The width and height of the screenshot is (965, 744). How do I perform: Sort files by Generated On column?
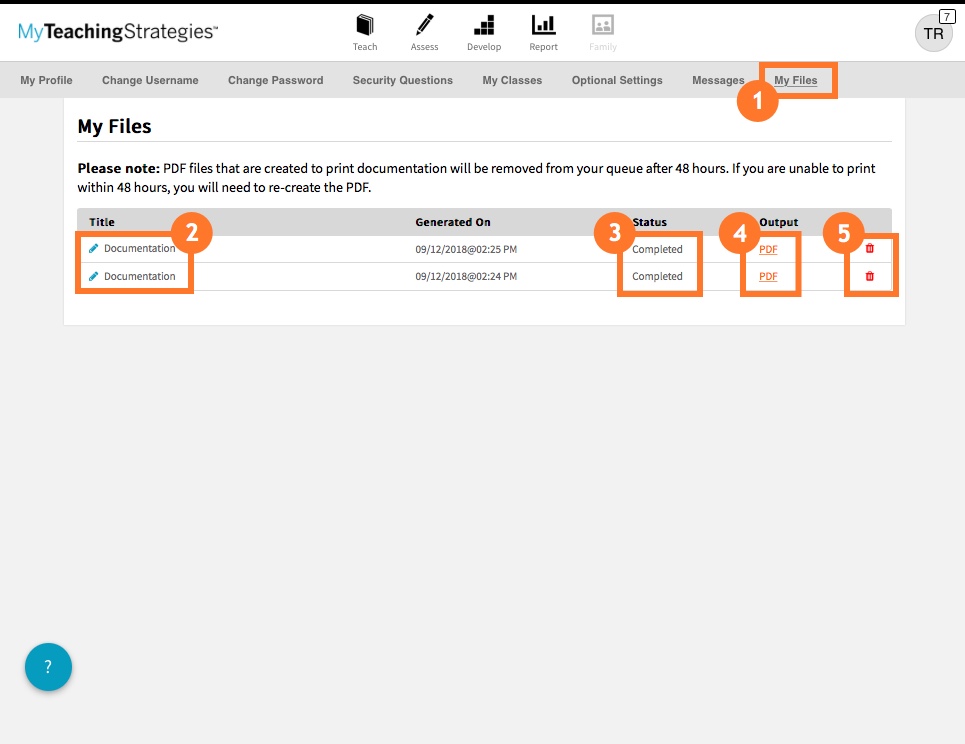(453, 221)
